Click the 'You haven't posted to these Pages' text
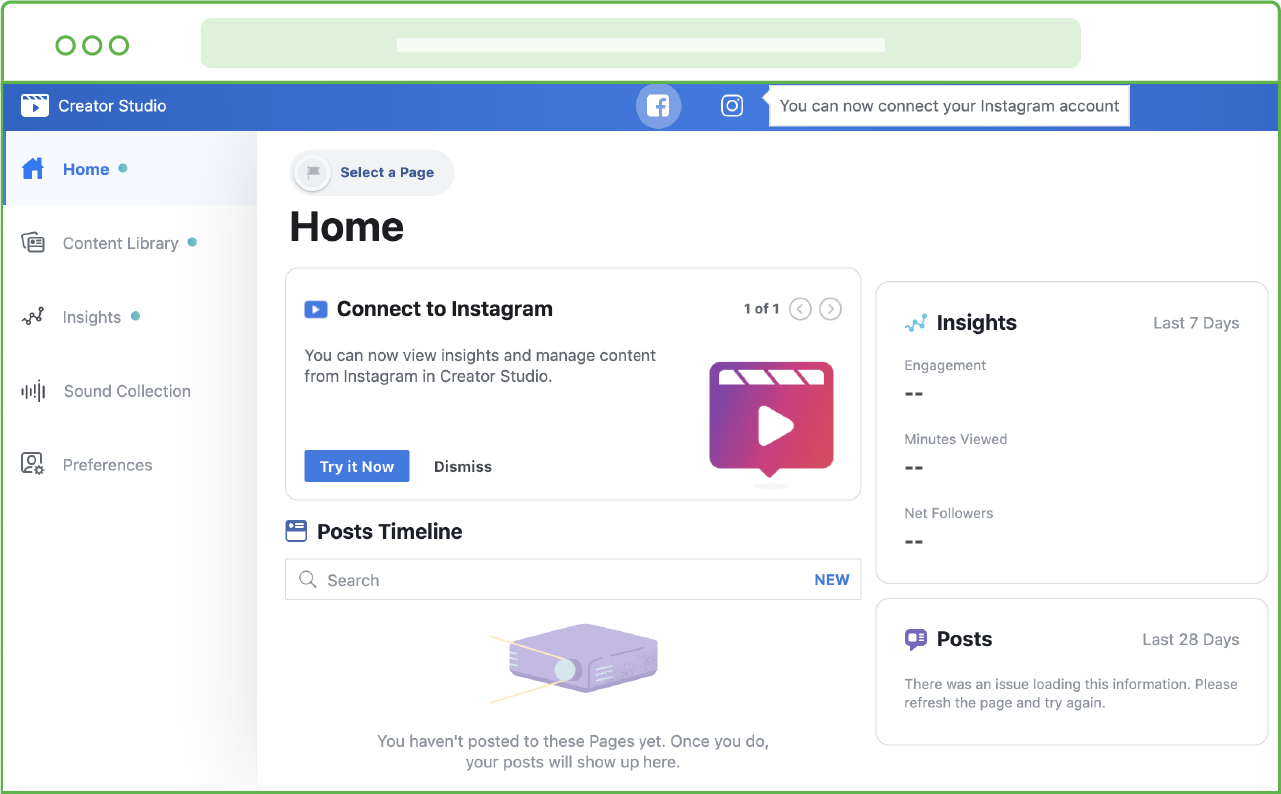 click(x=573, y=752)
